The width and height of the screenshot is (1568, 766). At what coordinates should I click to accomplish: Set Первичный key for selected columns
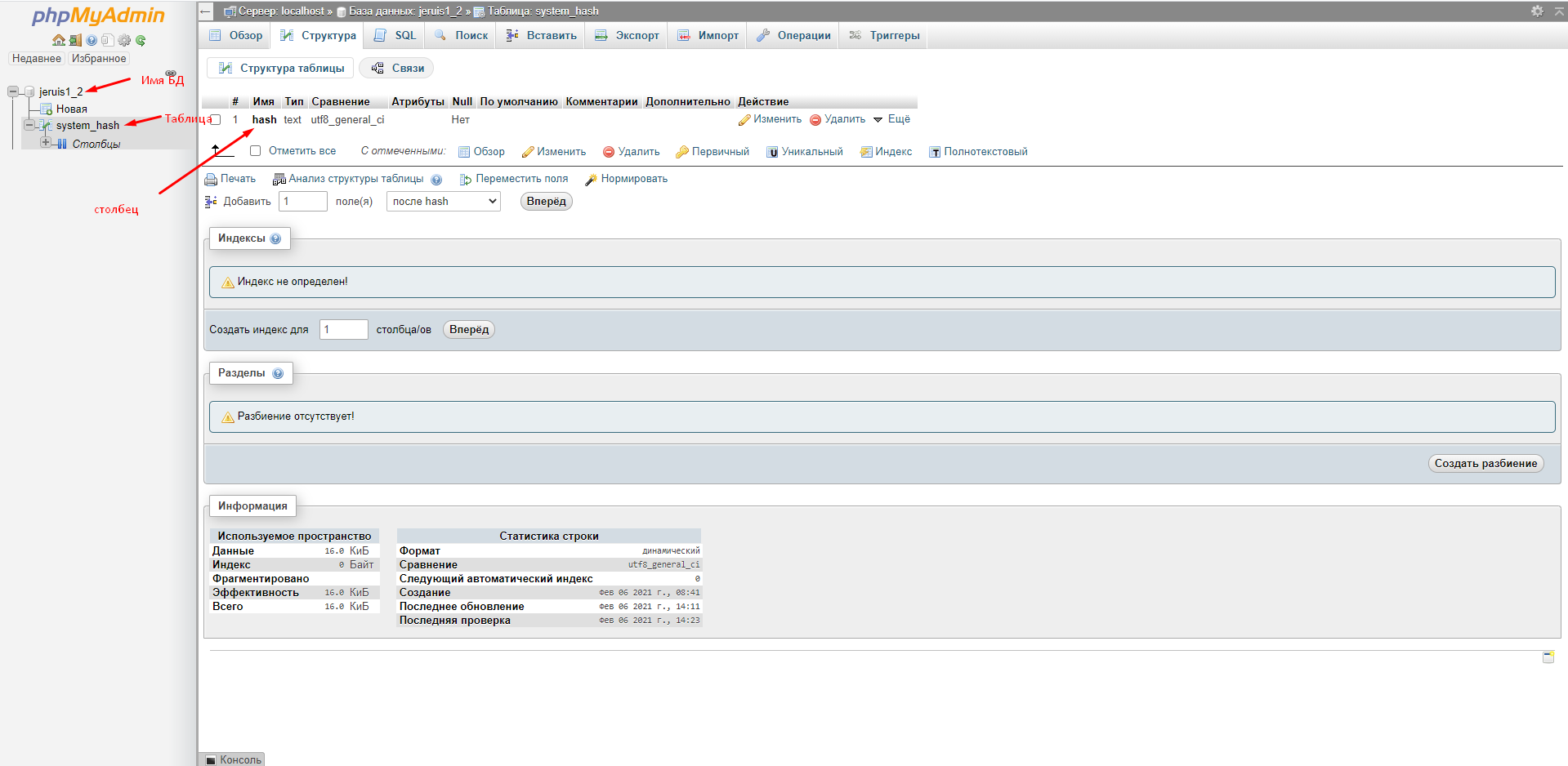(713, 152)
